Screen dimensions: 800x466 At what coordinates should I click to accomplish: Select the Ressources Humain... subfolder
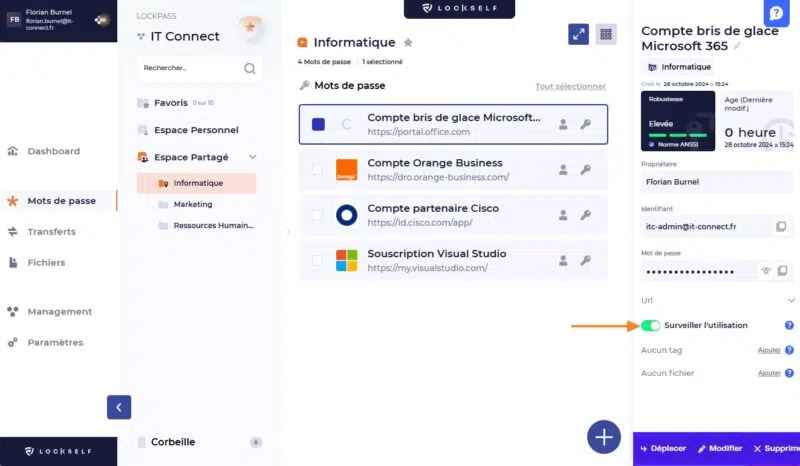click(x=213, y=226)
